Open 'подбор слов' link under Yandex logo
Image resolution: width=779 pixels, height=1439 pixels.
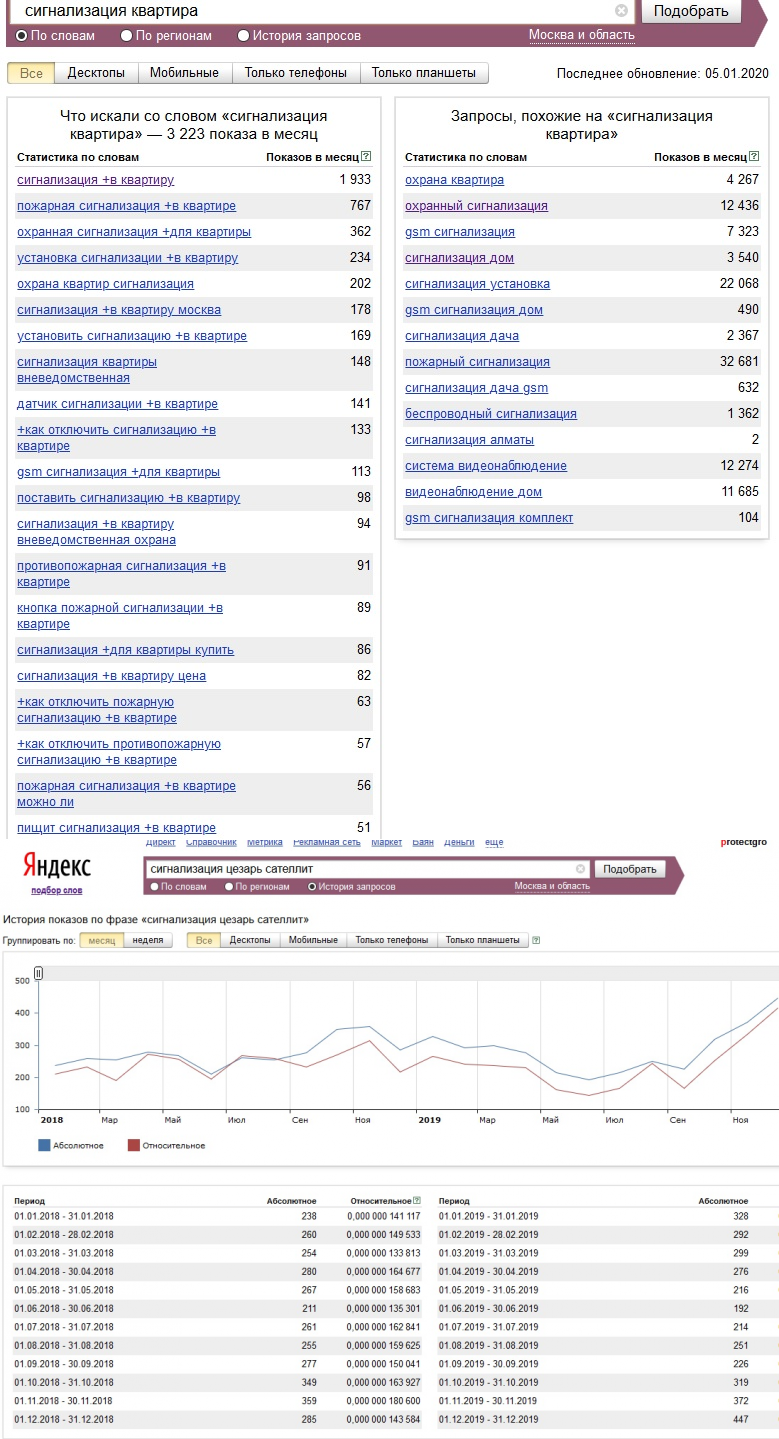(x=57, y=890)
